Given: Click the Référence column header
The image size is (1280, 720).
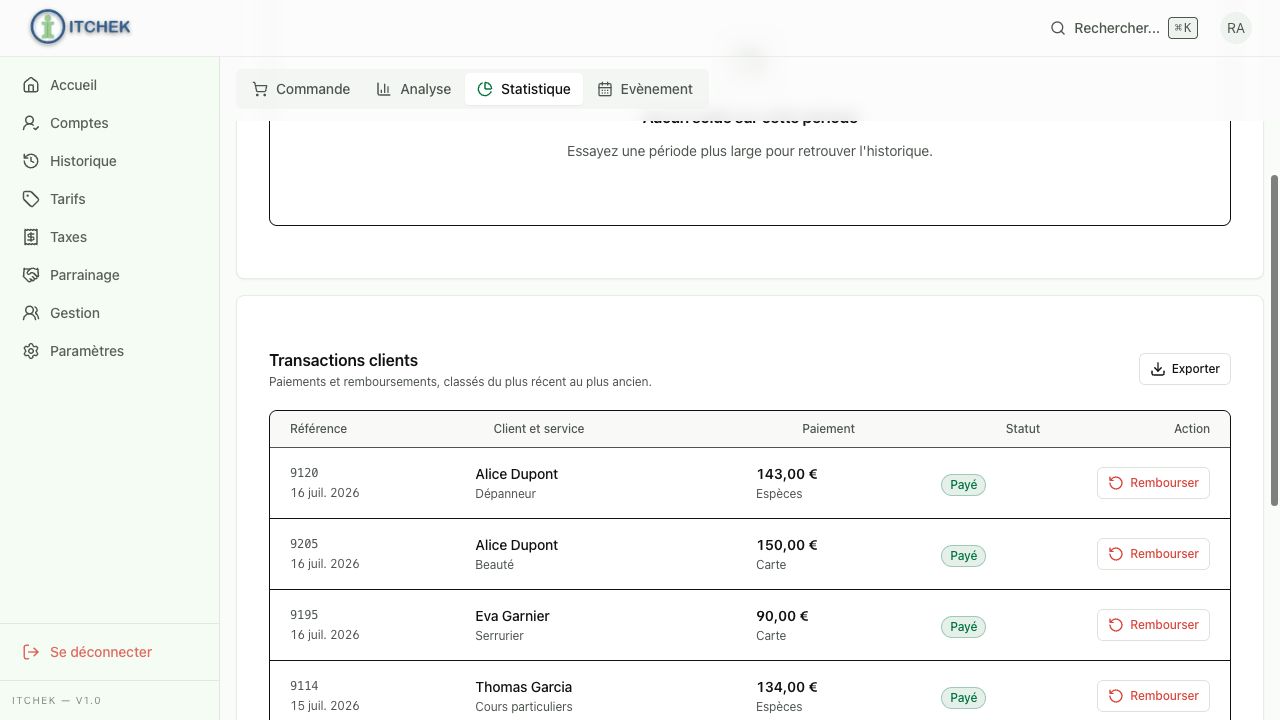Looking at the screenshot, I should pyautogui.click(x=318, y=429).
